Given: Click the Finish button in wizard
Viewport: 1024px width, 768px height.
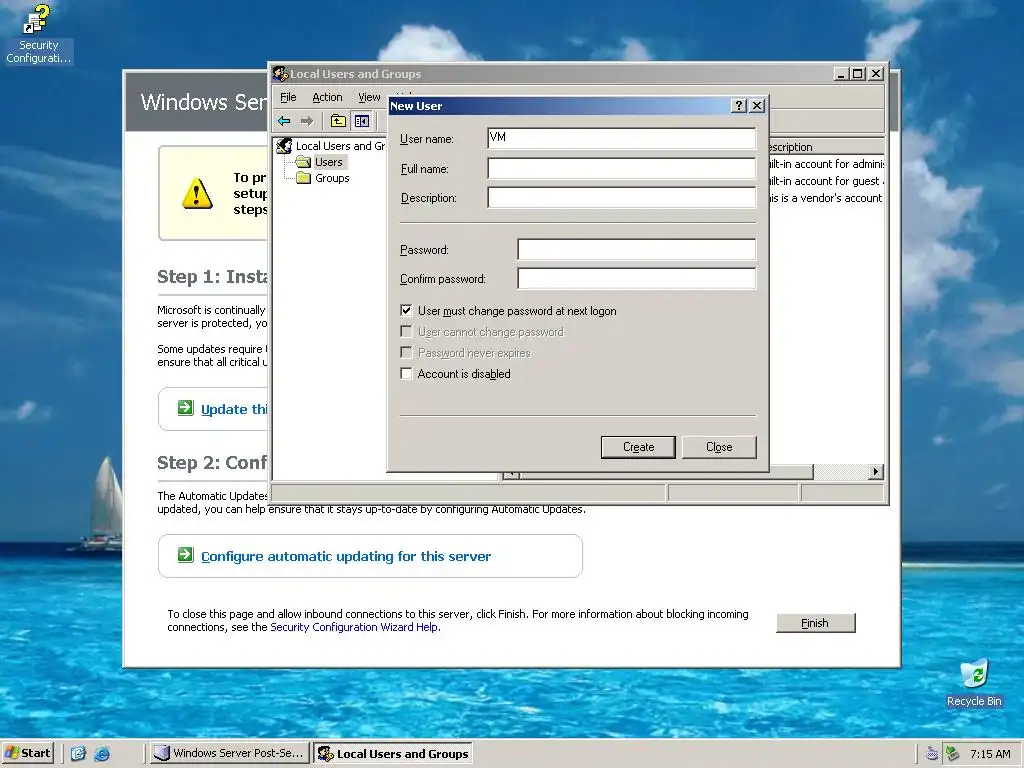Looking at the screenshot, I should coord(816,623).
